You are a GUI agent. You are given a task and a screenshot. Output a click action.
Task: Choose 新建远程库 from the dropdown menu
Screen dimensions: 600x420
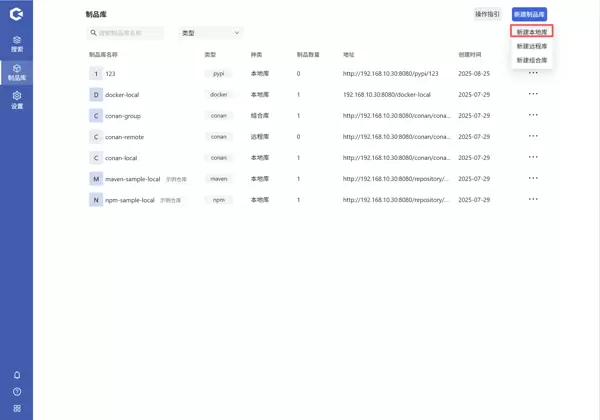tap(531, 46)
